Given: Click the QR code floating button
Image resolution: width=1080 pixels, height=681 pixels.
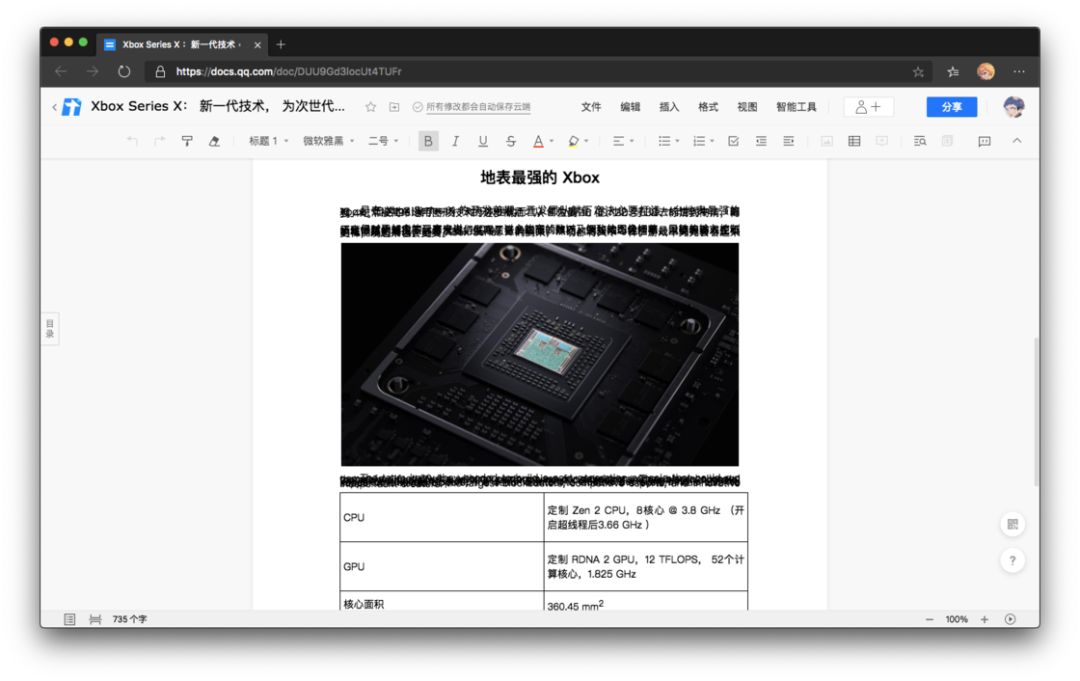Looking at the screenshot, I should [1012, 524].
